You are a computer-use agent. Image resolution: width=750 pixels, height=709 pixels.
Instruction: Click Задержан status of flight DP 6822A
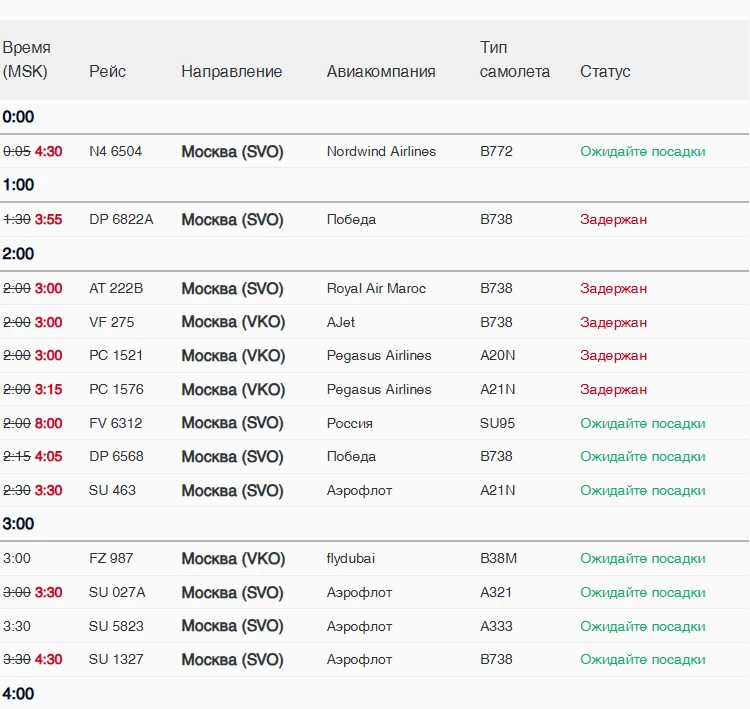613,220
